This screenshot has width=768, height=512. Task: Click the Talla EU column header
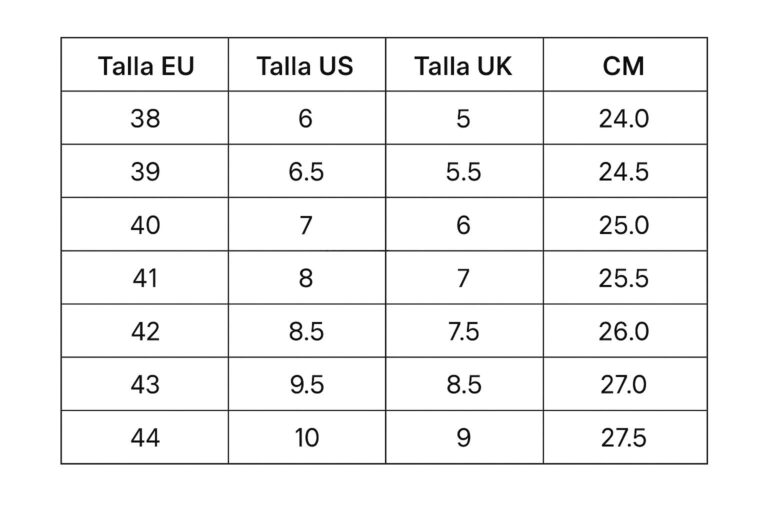(145, 66)
